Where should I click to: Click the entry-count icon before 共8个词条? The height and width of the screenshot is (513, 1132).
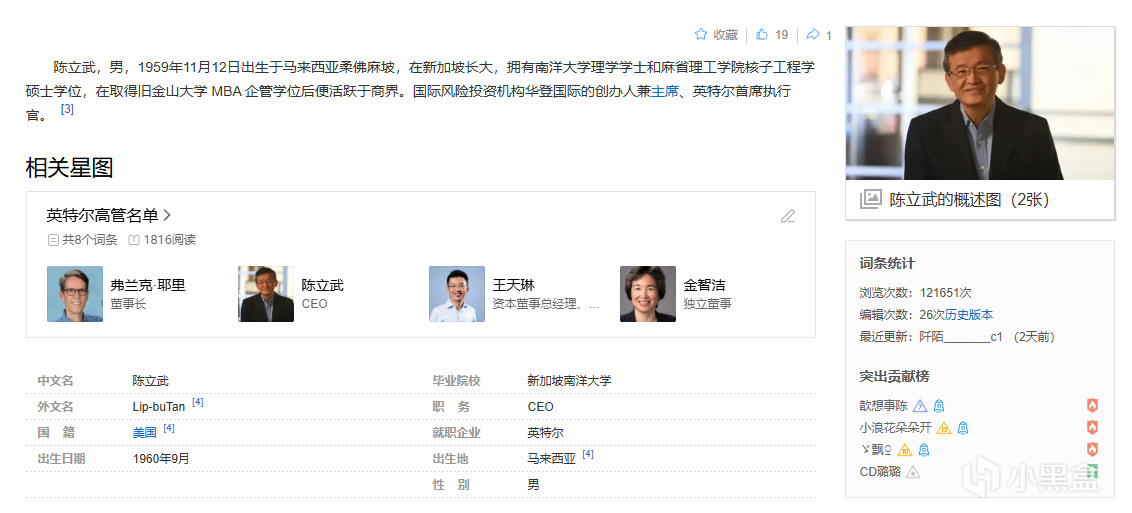click(x=53, y=240)
